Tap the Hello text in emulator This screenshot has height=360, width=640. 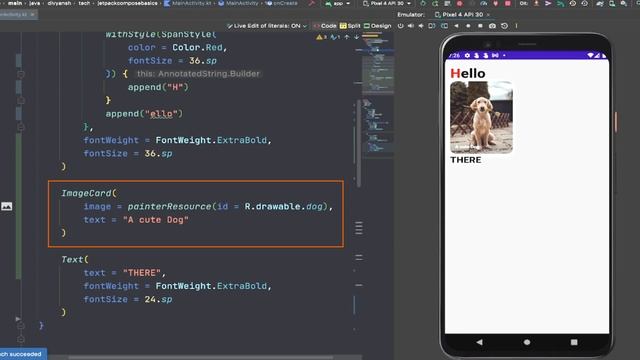[x=468, y=73]
